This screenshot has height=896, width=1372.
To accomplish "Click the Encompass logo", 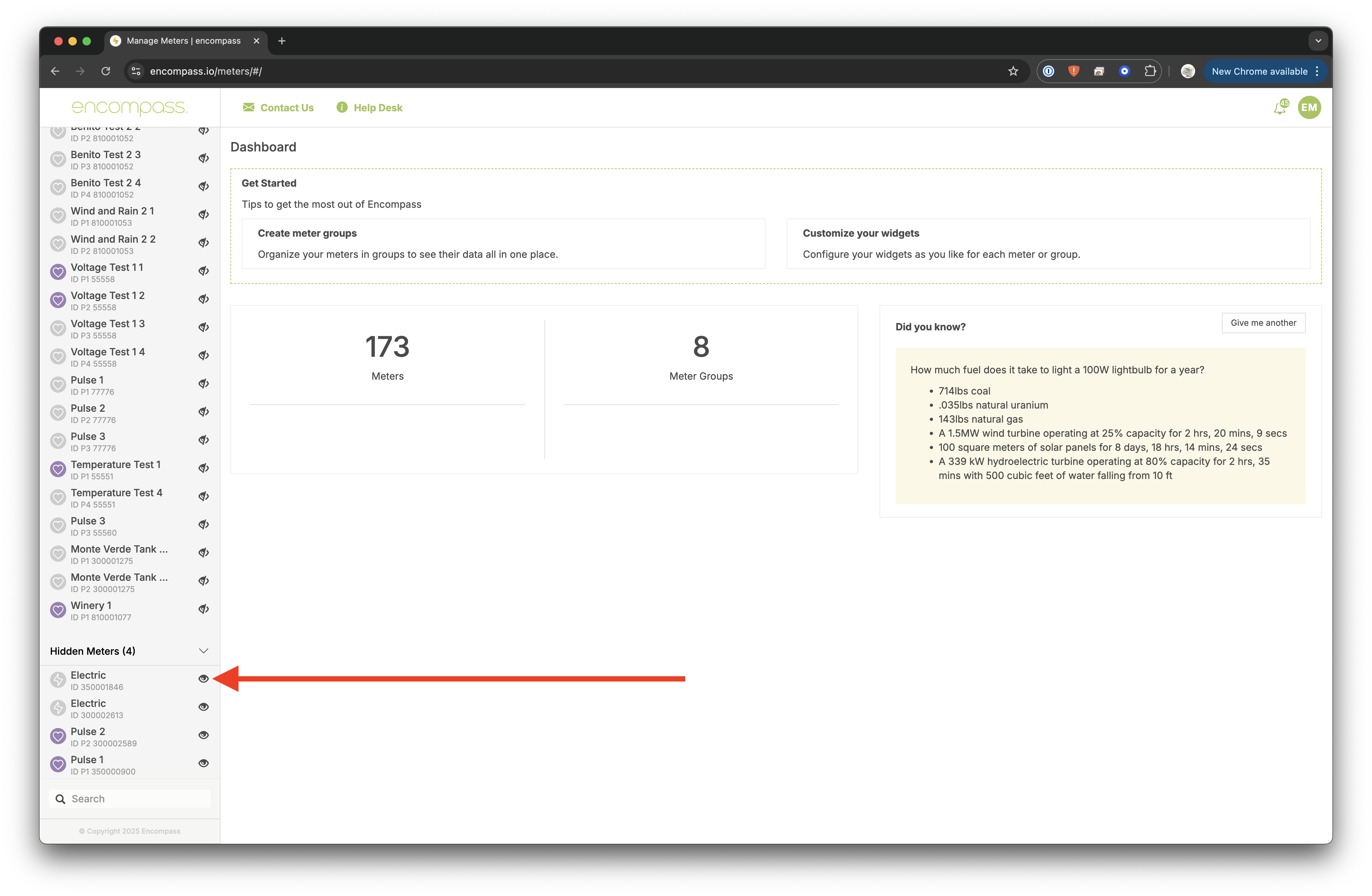I will 129,108.
